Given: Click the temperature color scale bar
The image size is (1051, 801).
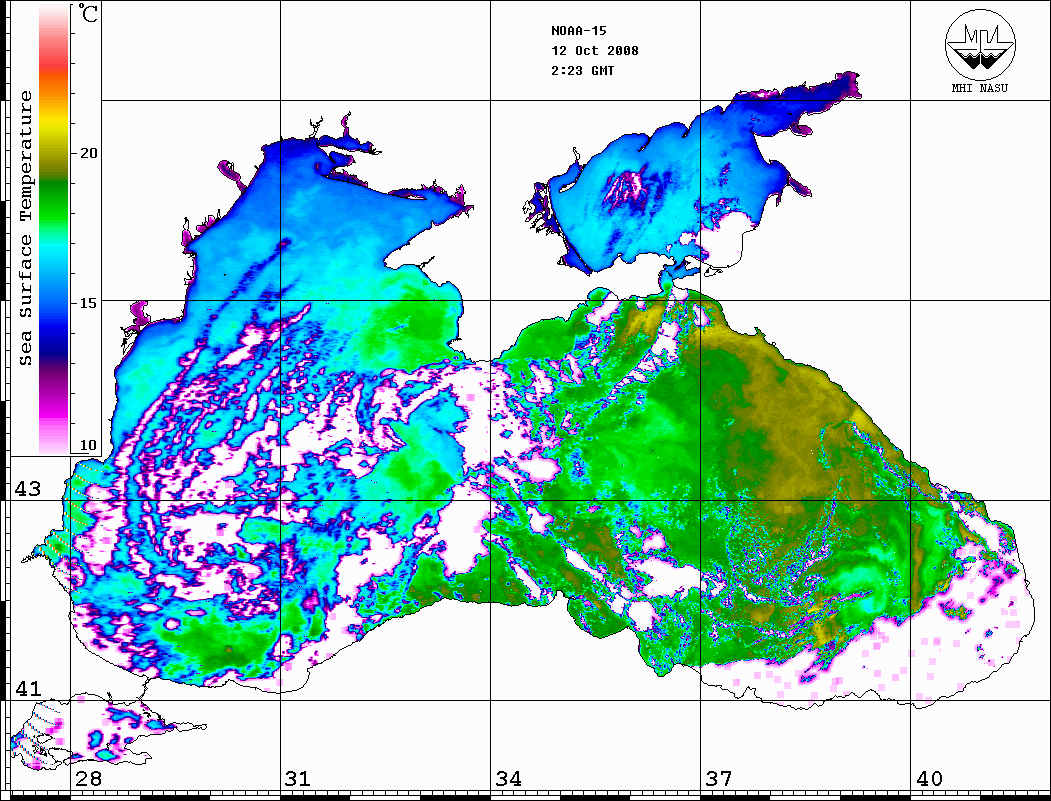Looking at the screenshot, I should [54, 229].
